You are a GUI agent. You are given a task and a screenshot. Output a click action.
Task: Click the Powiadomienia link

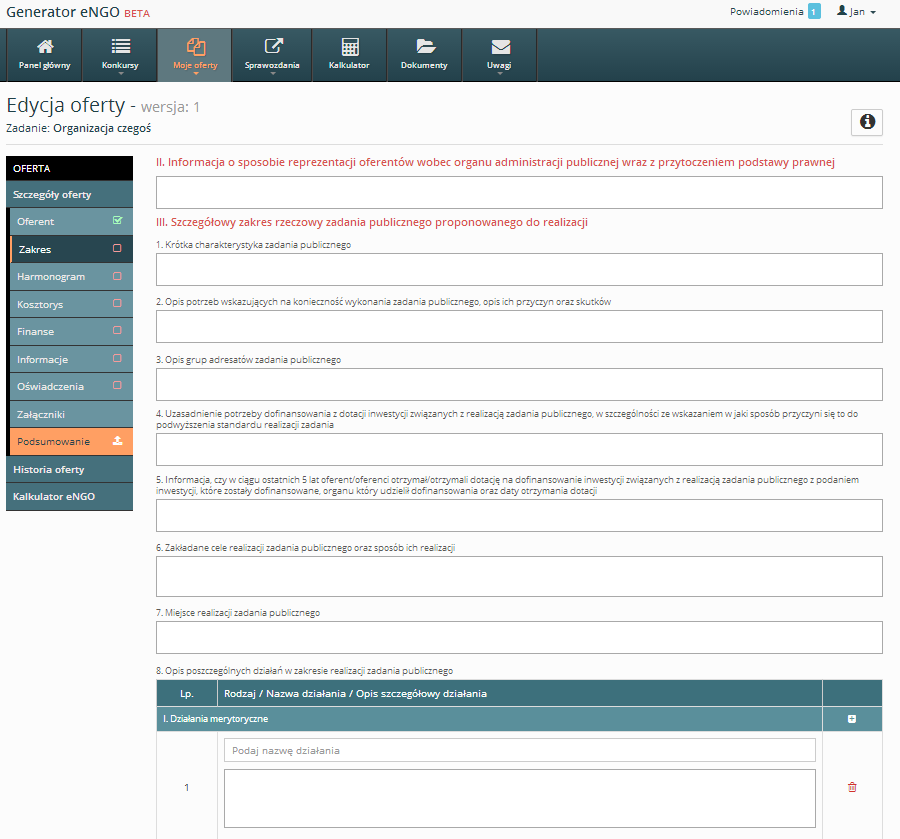(x=766, y=11)
